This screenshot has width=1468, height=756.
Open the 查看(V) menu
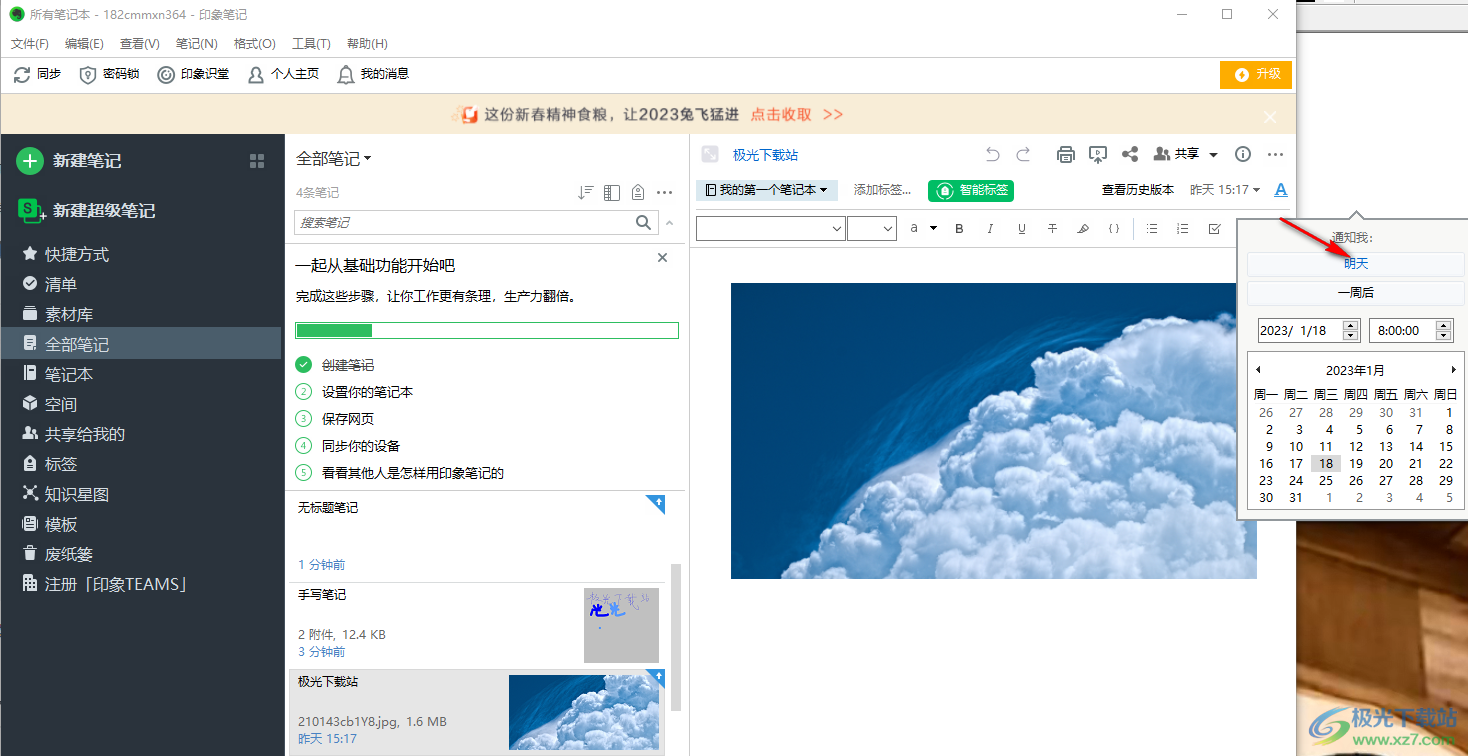coord(140,44)
